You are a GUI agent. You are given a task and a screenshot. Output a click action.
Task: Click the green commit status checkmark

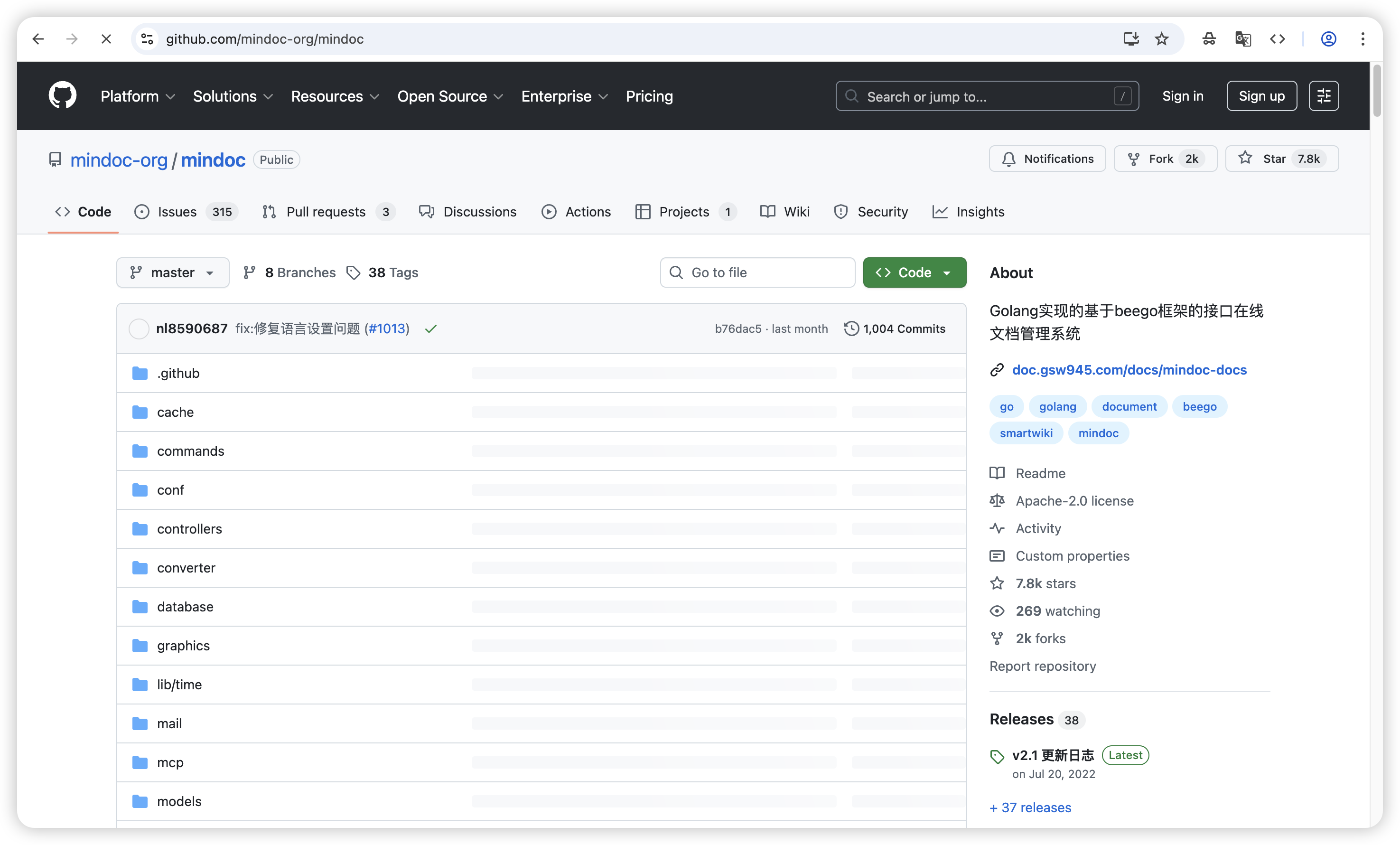point(431,329)
